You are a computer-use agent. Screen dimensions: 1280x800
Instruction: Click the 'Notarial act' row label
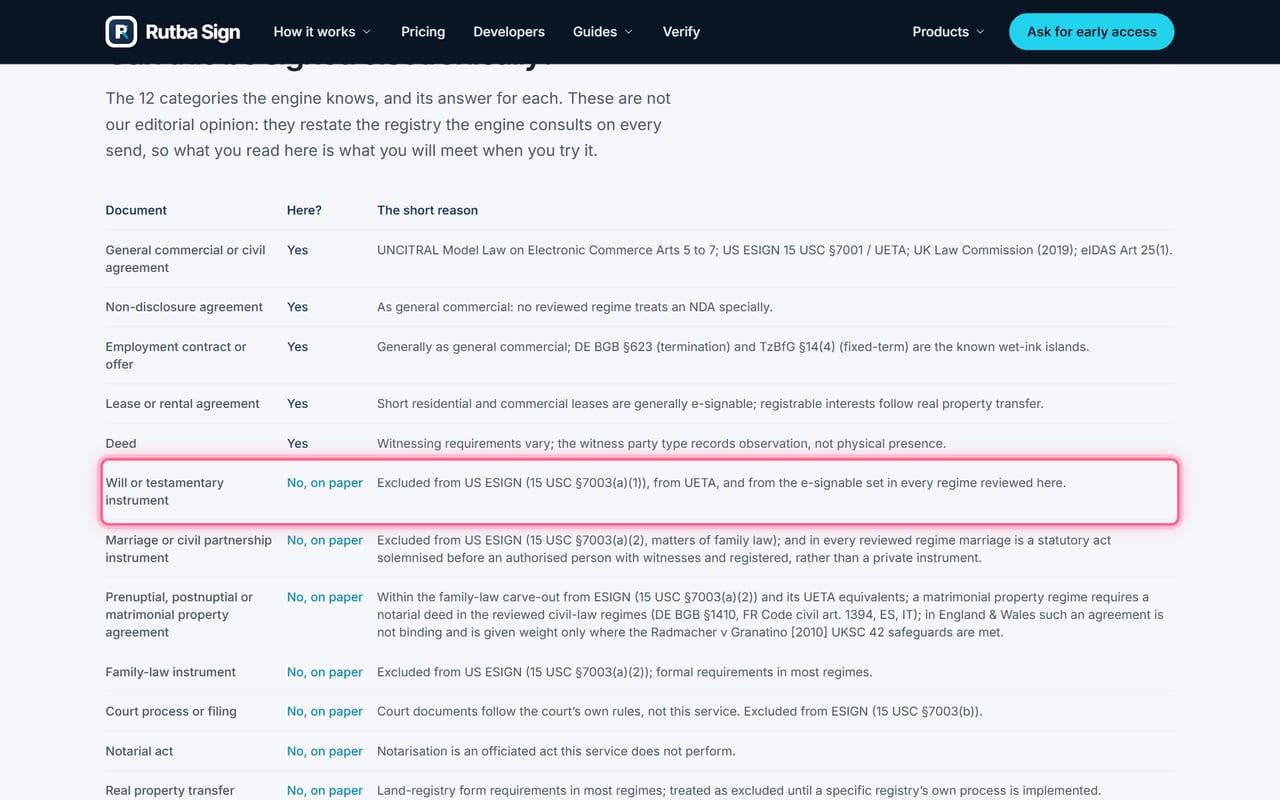pyautogui.click(x=140, y=751)
